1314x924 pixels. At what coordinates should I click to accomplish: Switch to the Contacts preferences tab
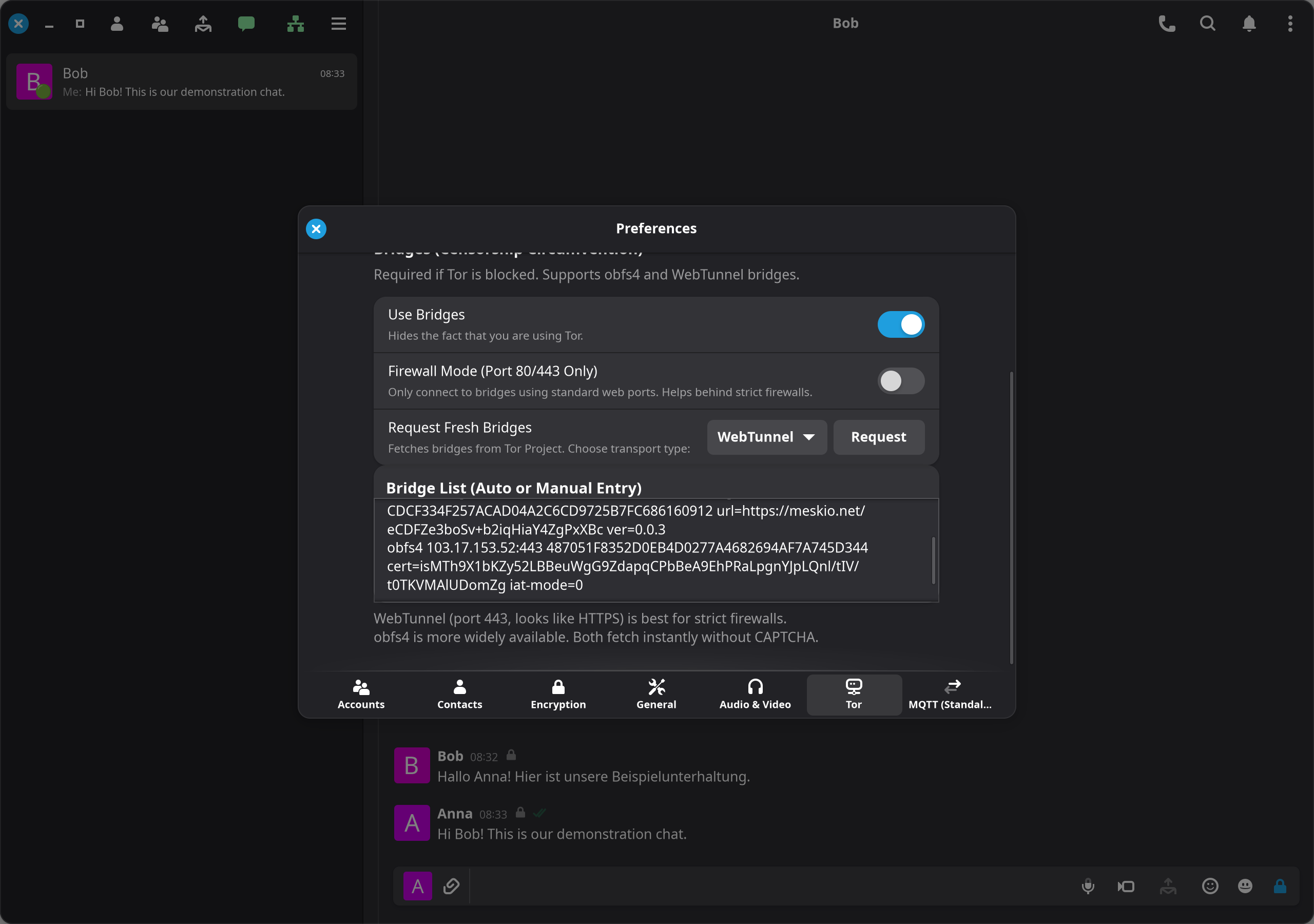[x=459, y=695]
